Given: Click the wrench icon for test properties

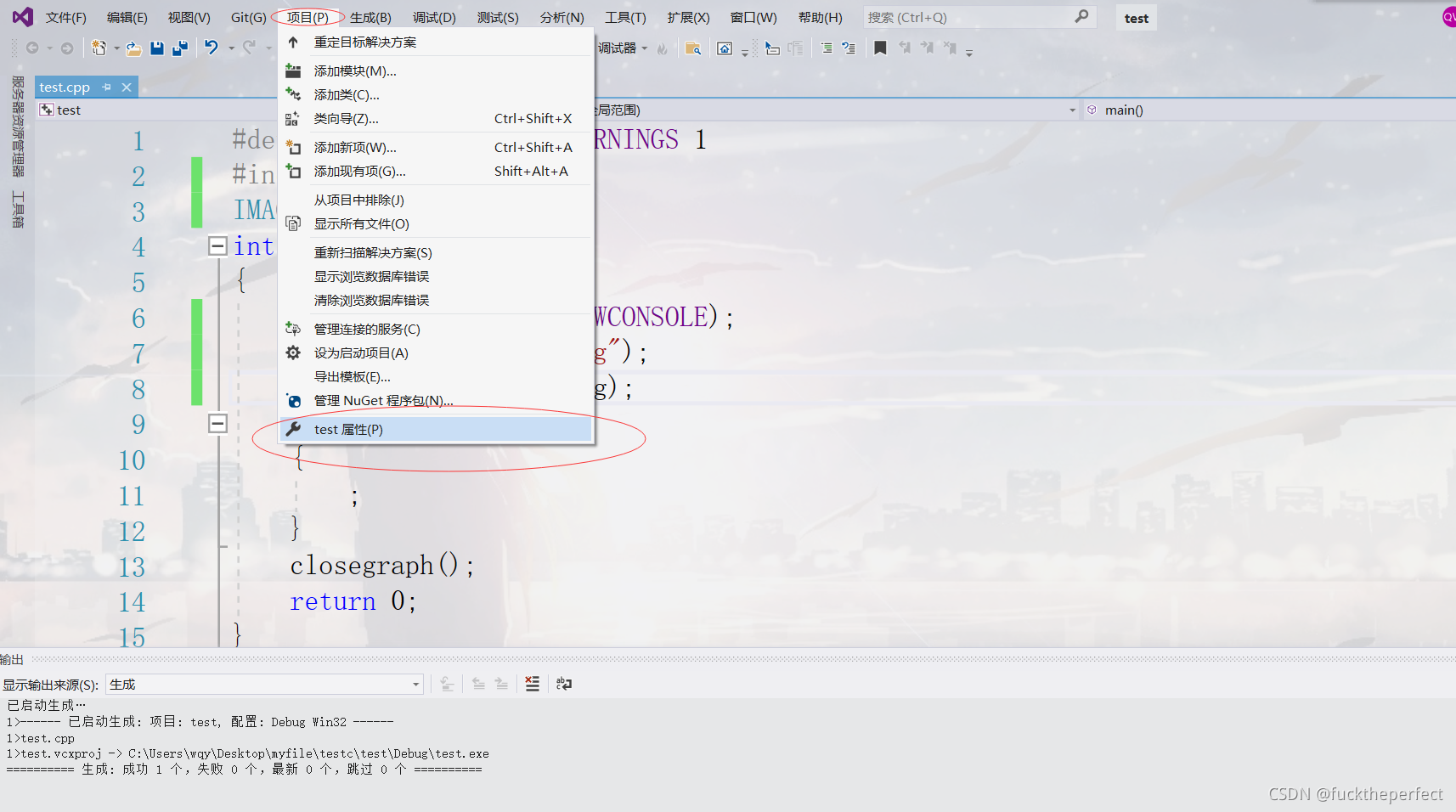Looking at the screenshot, I should point(293,429).
